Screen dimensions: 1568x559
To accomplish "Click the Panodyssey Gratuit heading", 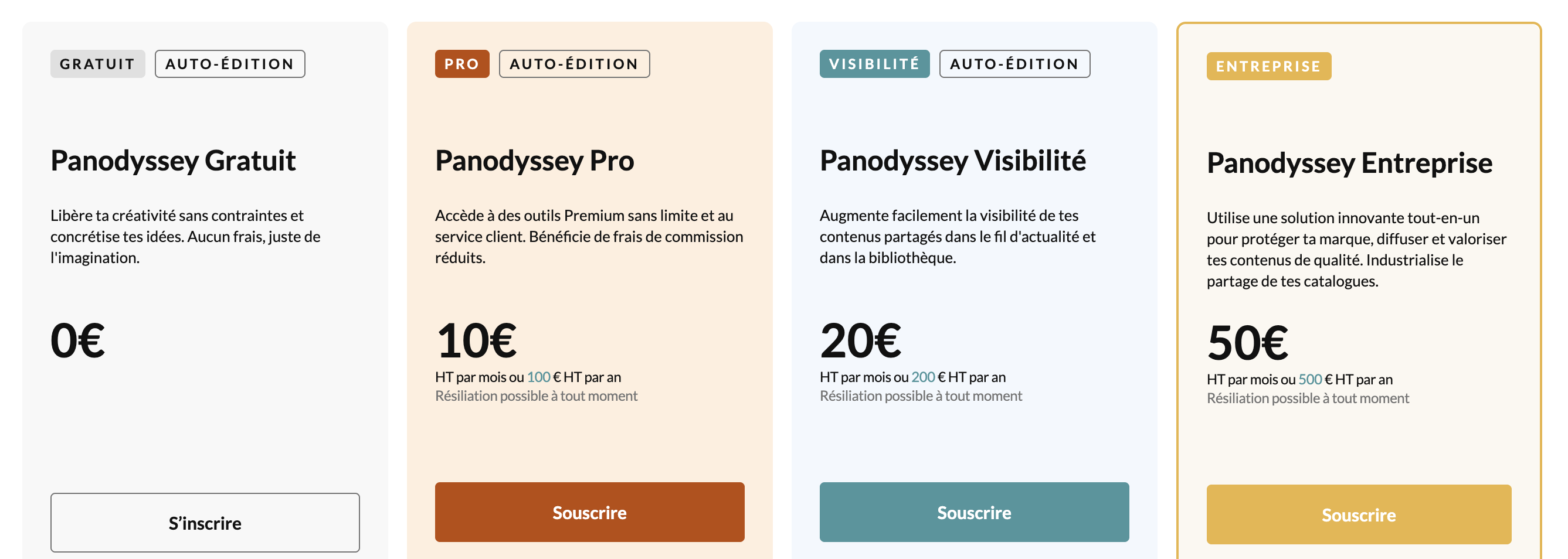I will pos(173,161).
